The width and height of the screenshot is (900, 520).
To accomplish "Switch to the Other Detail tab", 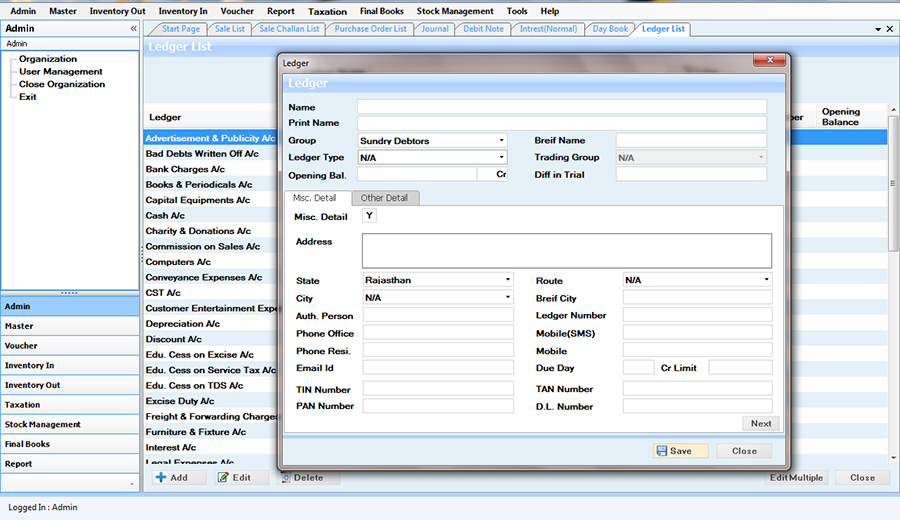I will [385, 198].
